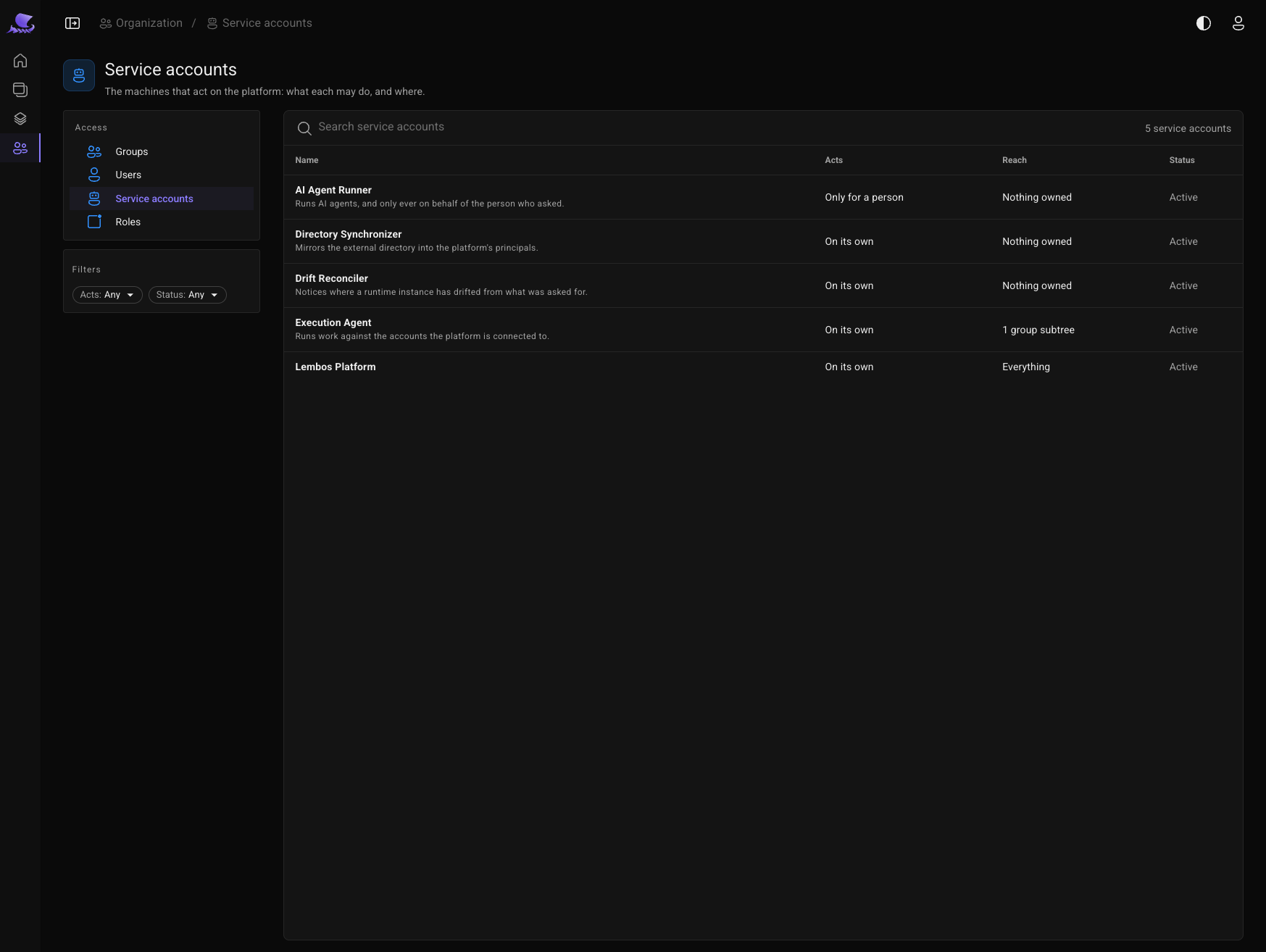The height and width of the screenshot is (952, 1266).
Task: Click the search magnifier icon
Action: point(304,128)
